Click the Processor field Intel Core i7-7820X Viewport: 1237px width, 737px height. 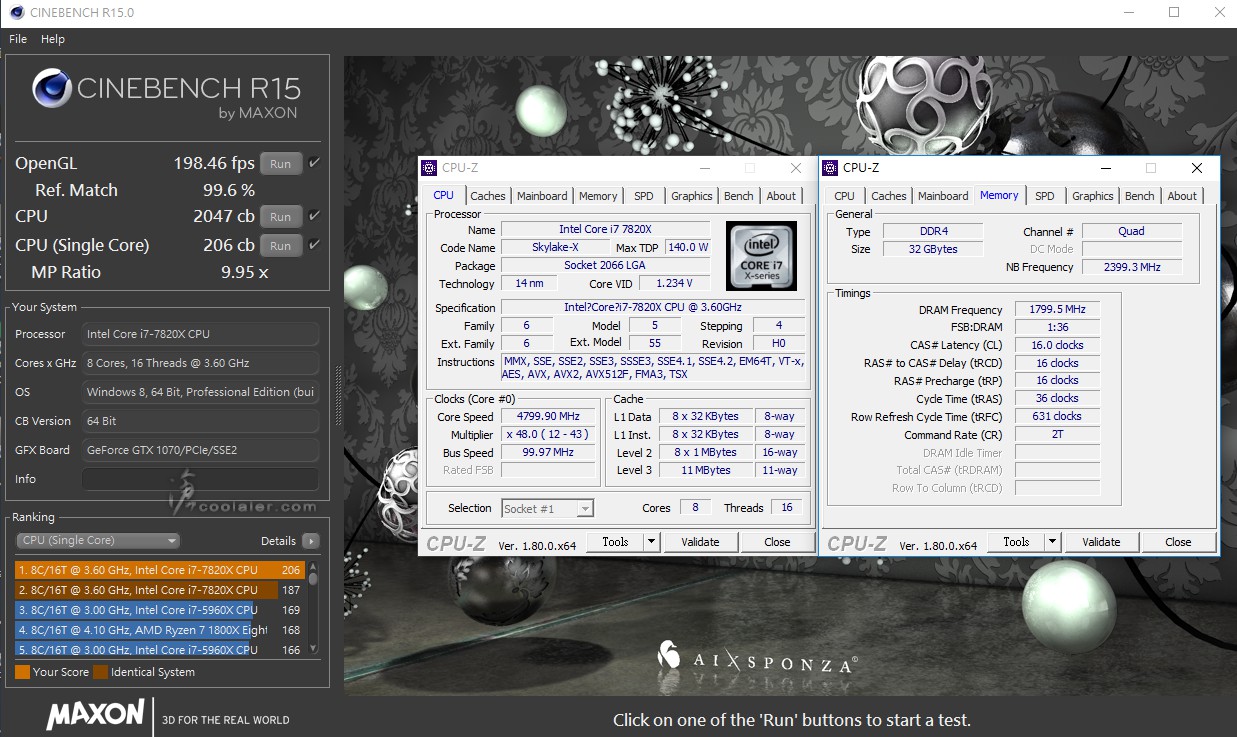[x=201, y=334]
